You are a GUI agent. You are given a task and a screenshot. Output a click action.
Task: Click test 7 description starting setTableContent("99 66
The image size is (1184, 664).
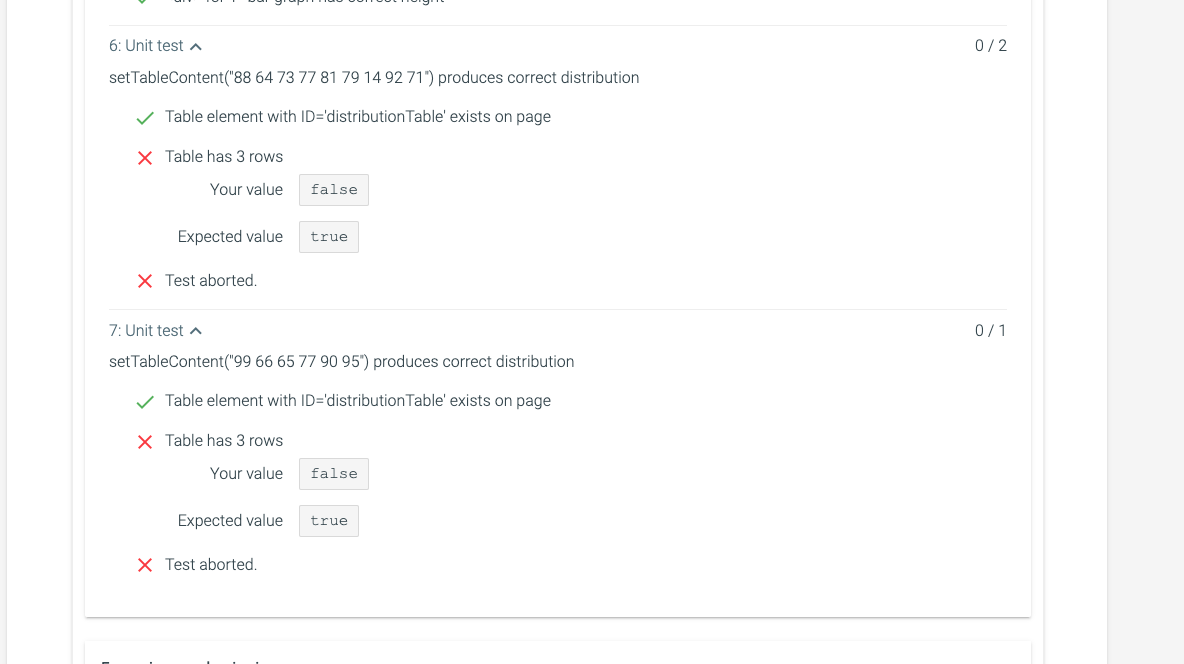[x=341, y=362]
